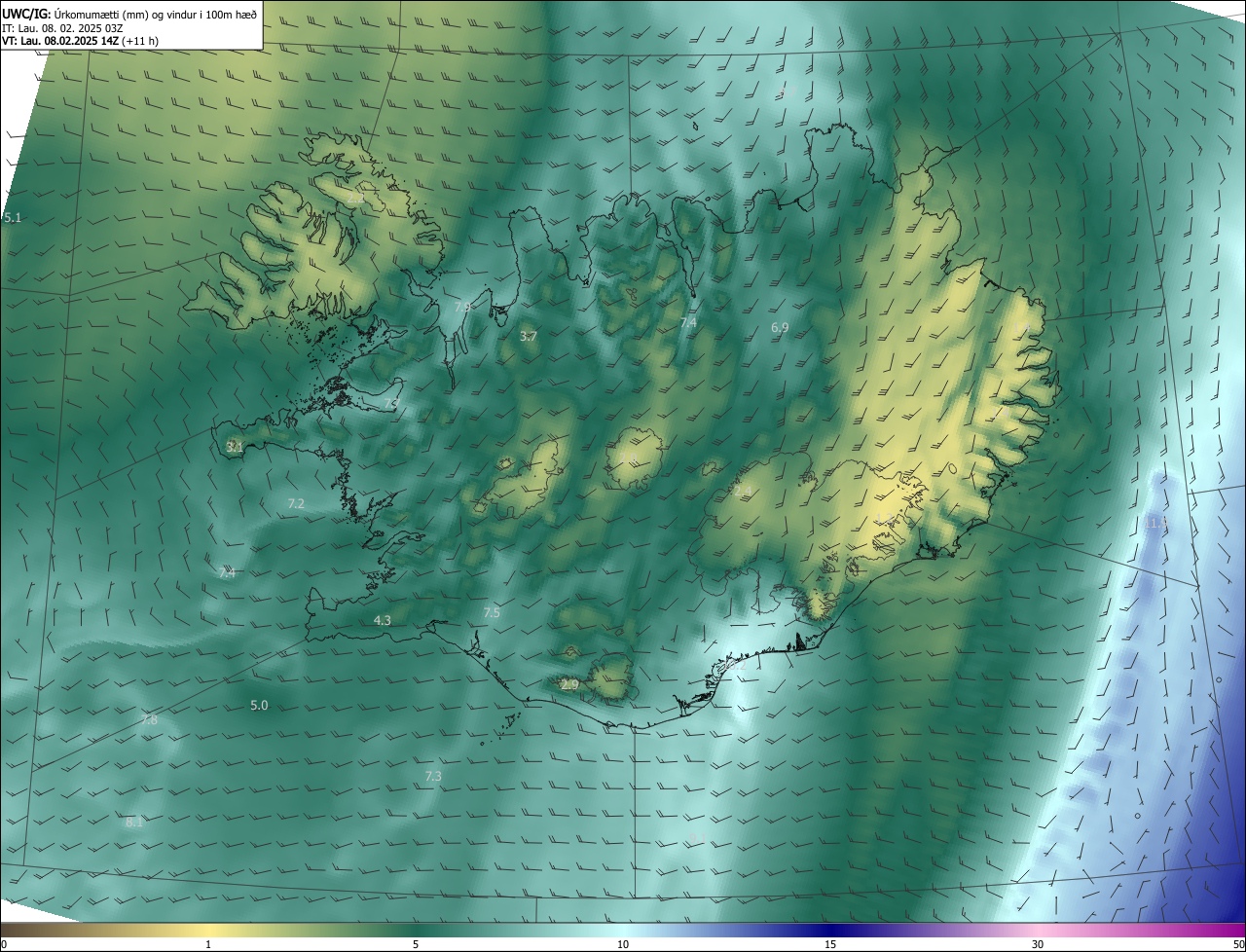Click the 7.8 value label on the map

(149, 720)
